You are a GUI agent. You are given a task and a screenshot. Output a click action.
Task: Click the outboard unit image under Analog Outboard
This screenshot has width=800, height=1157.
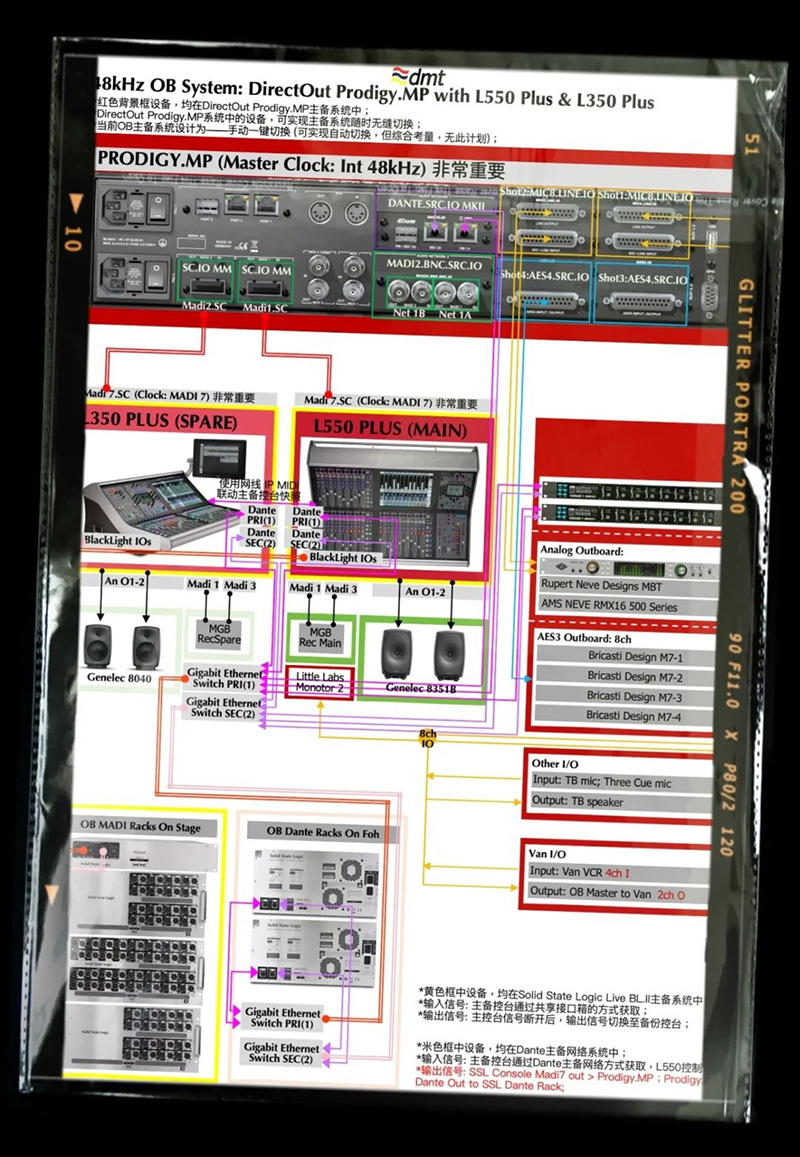629,567
